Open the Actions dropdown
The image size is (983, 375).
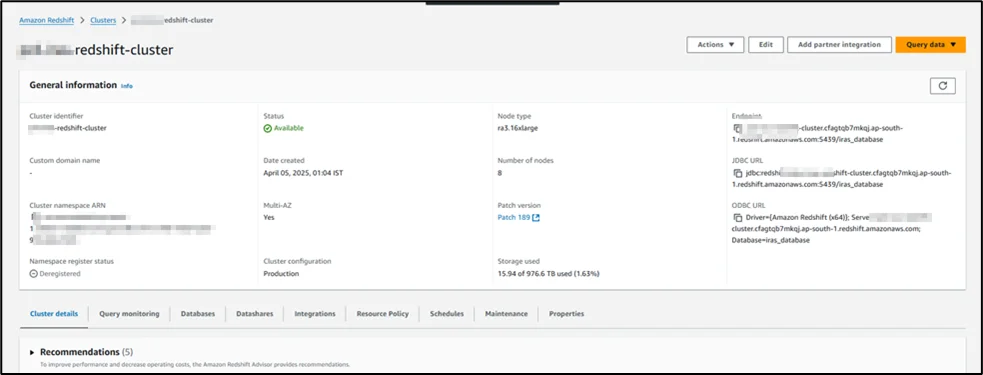(x=715, y=45)
